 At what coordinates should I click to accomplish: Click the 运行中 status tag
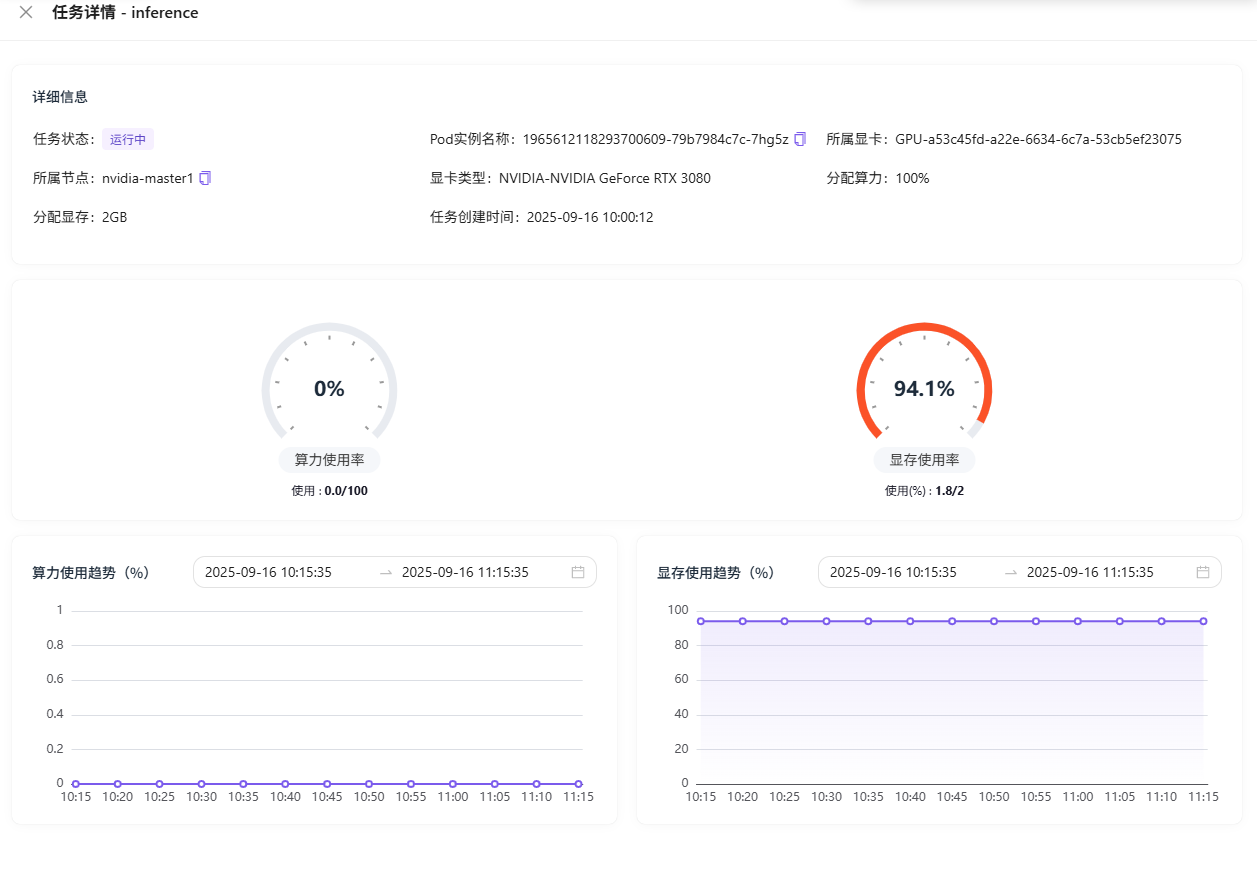128,139
